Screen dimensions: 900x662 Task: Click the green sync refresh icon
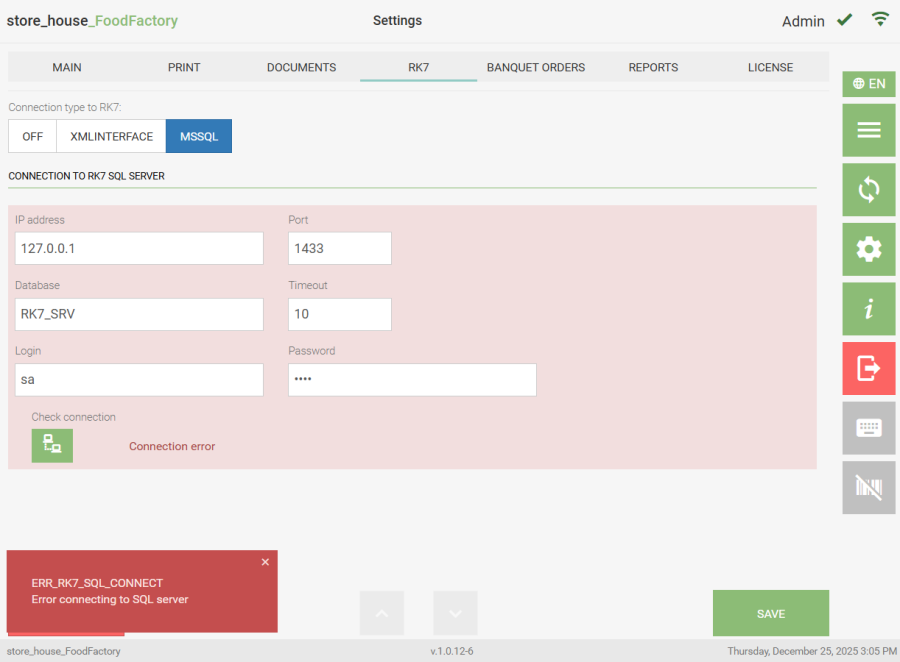click(868, 190)
